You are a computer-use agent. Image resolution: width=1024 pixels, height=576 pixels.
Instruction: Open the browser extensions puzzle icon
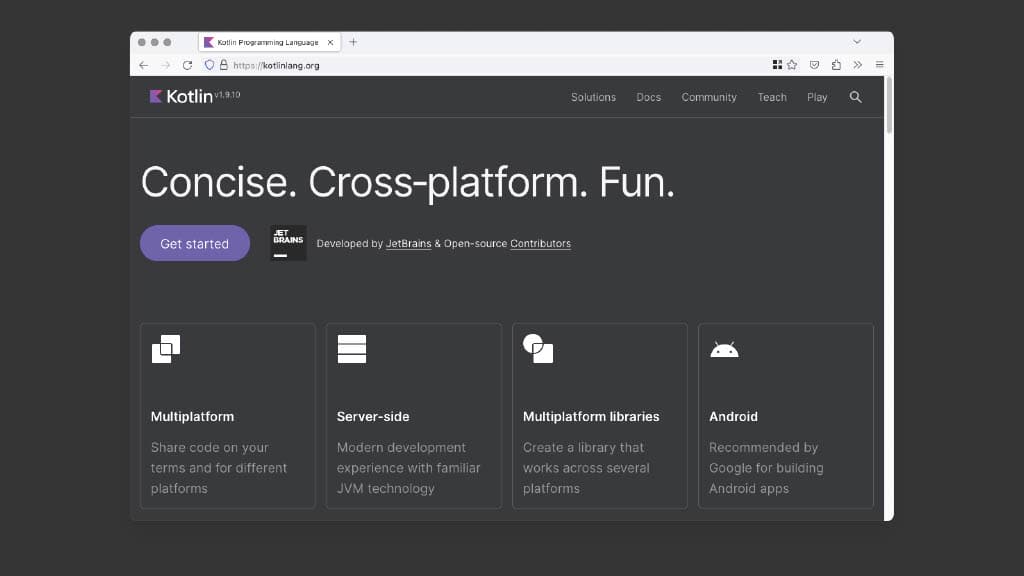pyautogui.click(x=836, y=65)
